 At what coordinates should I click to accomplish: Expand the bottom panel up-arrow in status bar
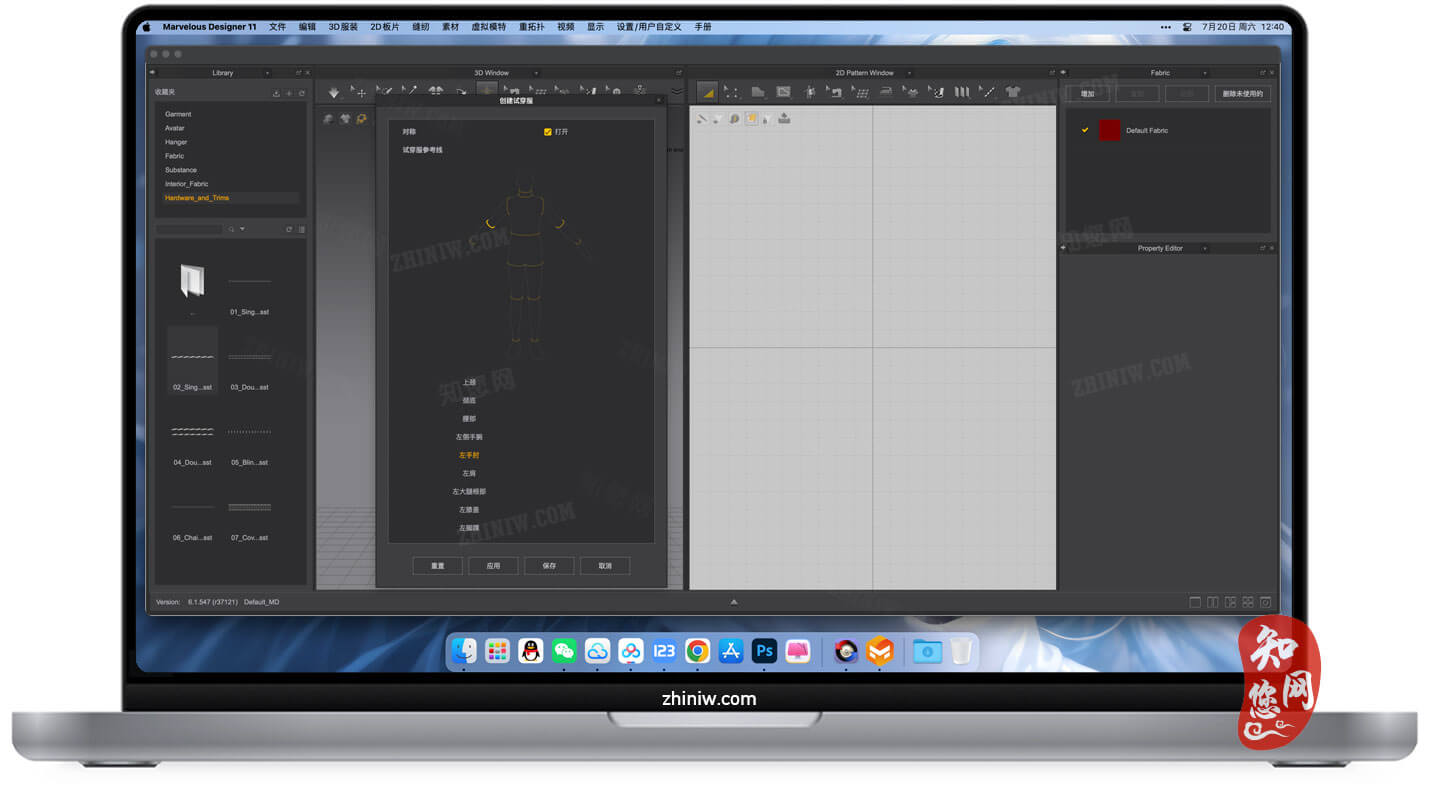click(734, 602)
